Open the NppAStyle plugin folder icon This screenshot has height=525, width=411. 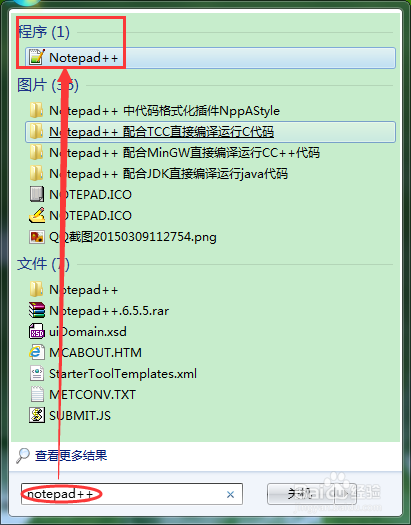[36, 110]
